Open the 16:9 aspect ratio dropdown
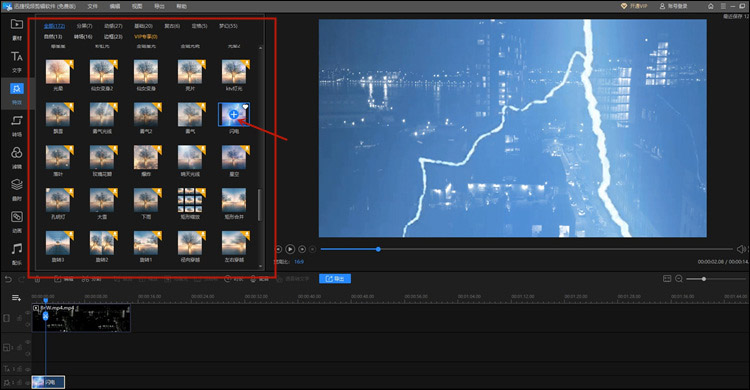750x390 pixels. coord(299,262)
